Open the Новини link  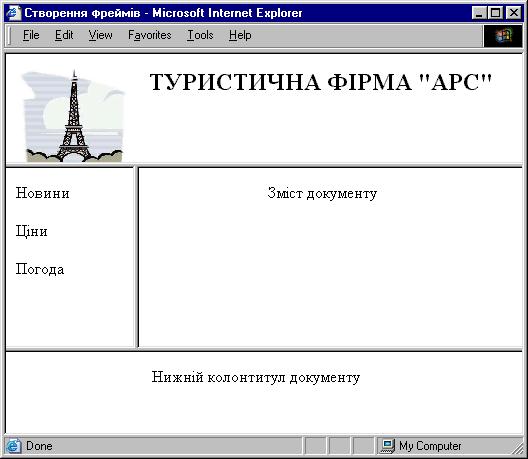[43, 193]
